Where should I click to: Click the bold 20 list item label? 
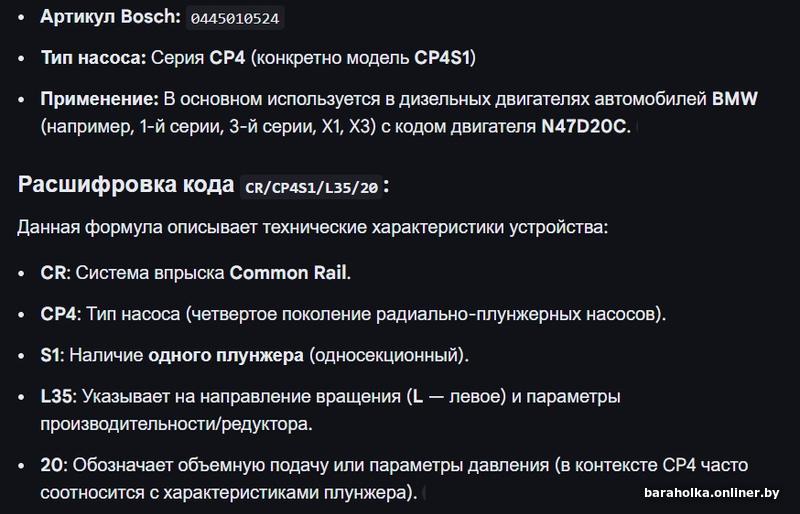[x=53, y=466]
